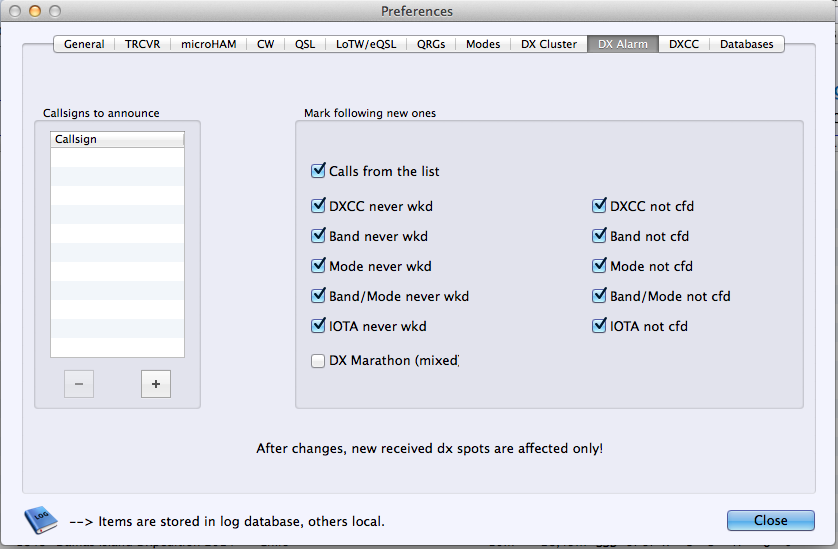Toggle Band/Mode never wkd checkbox
The image size is (838, 549).
coord(319,296)
